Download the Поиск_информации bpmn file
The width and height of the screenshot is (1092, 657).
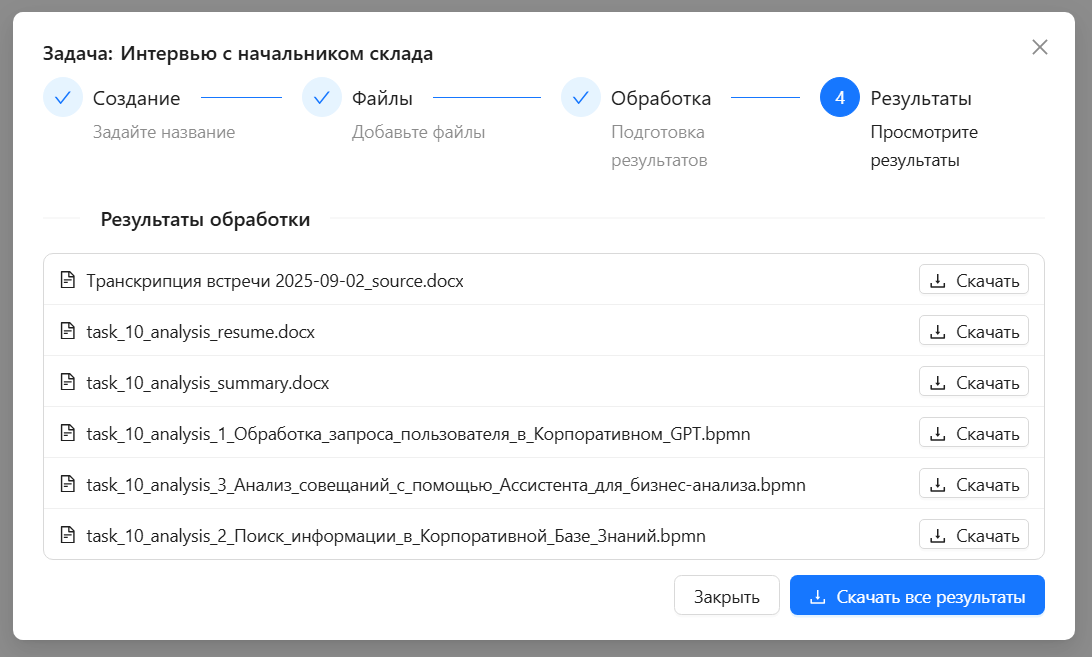click(x=974, y=534)
